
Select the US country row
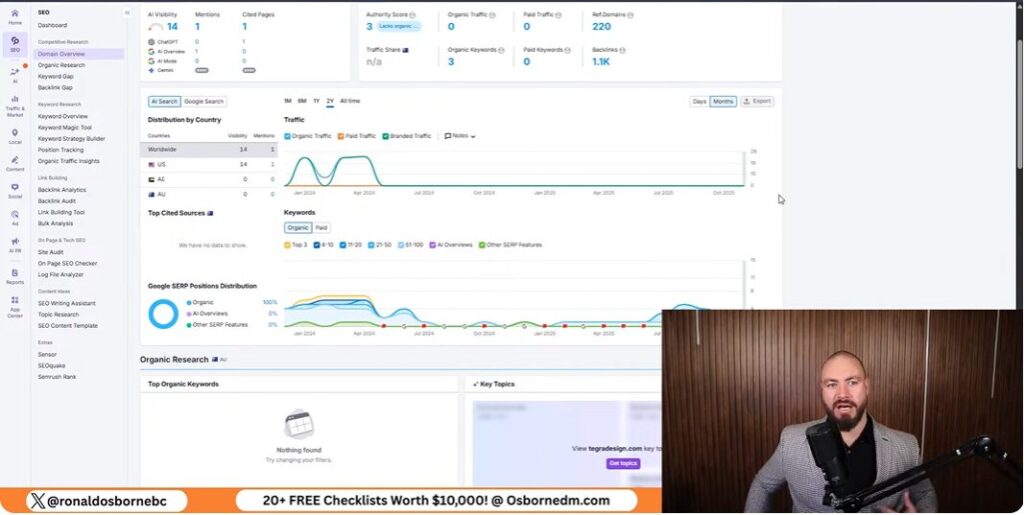209,164
